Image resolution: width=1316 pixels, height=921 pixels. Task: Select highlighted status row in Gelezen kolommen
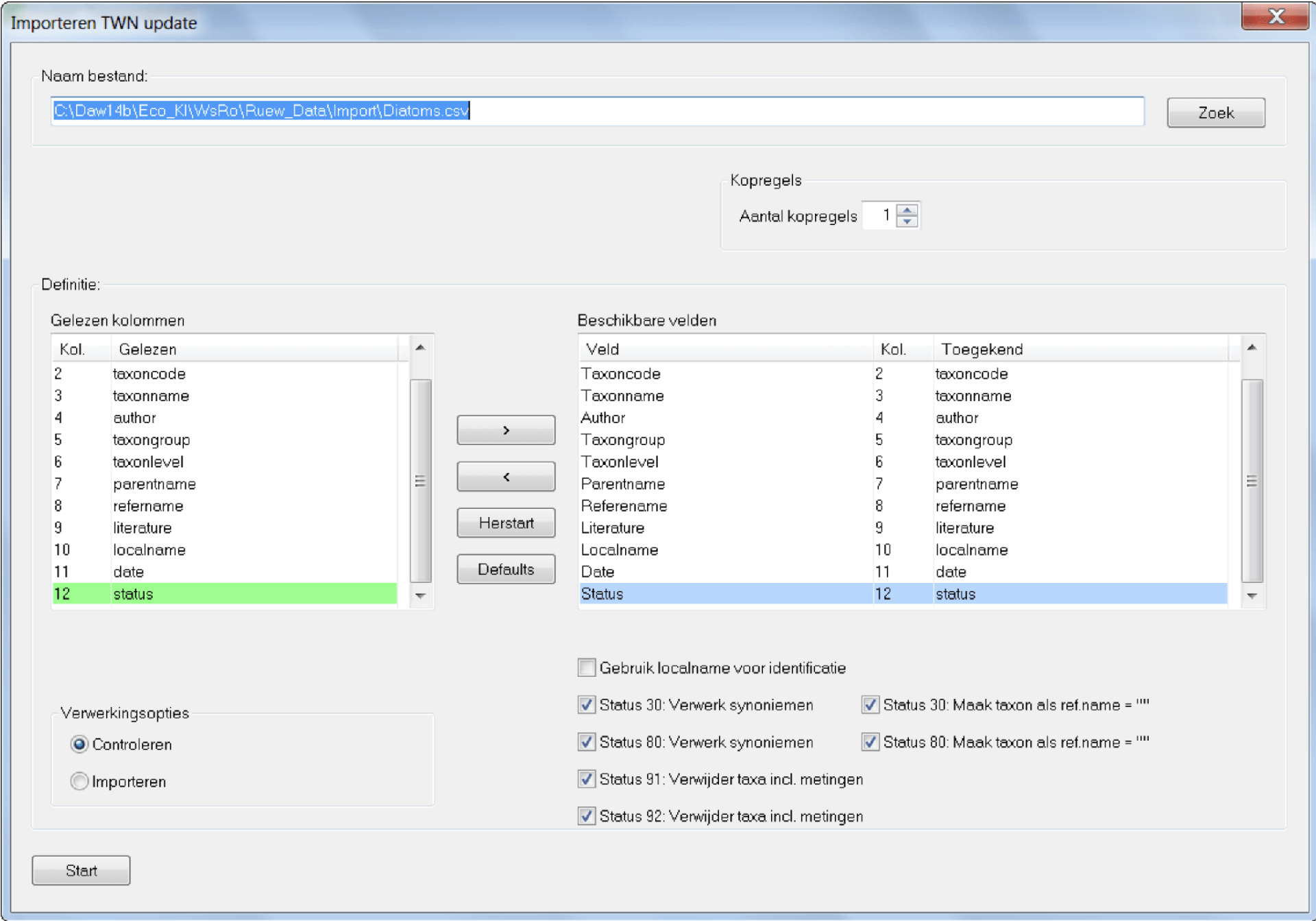point(225,593)
